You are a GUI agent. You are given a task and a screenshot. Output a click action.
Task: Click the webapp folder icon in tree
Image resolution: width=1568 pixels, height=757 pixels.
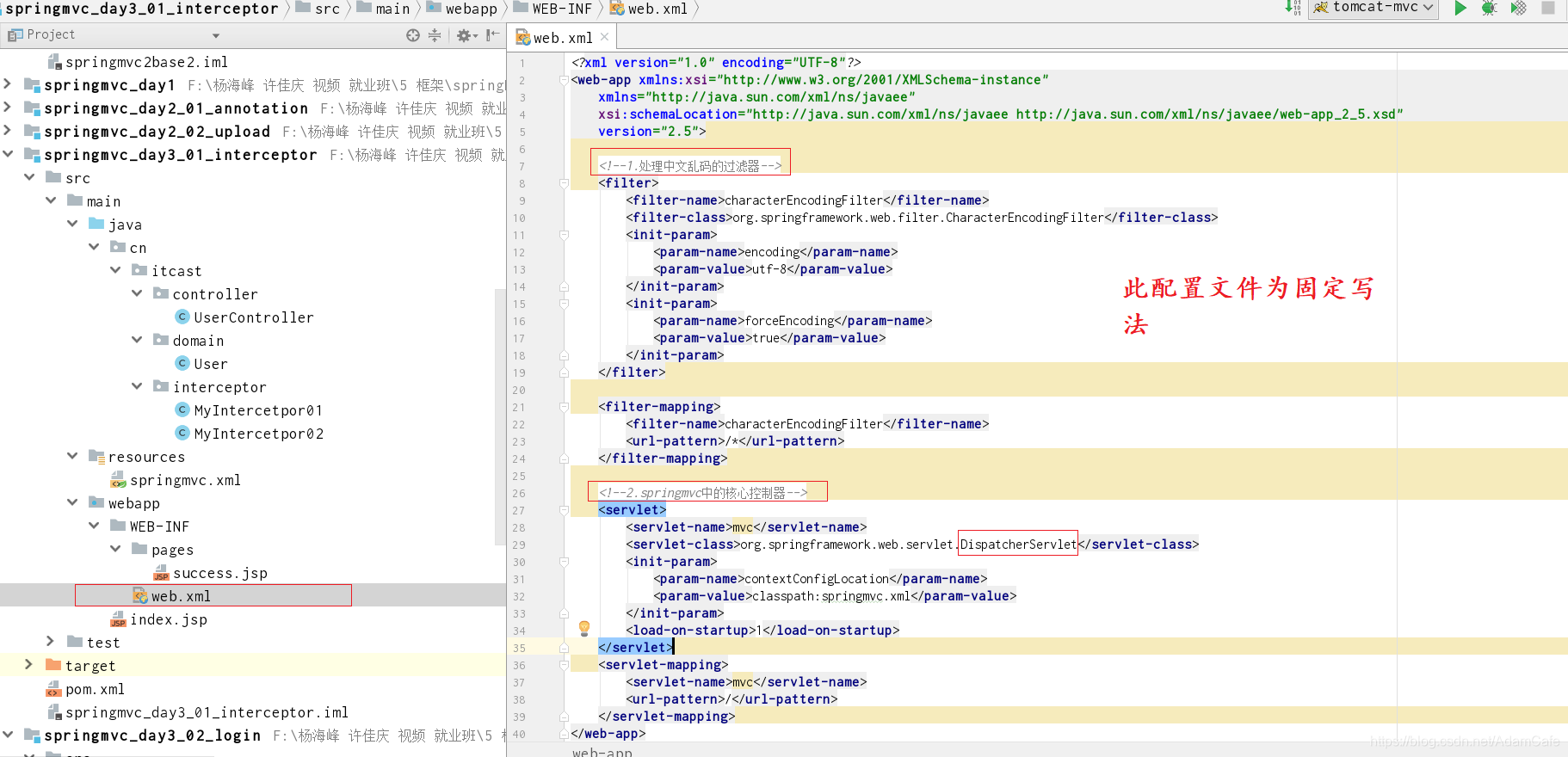[96, 502]
